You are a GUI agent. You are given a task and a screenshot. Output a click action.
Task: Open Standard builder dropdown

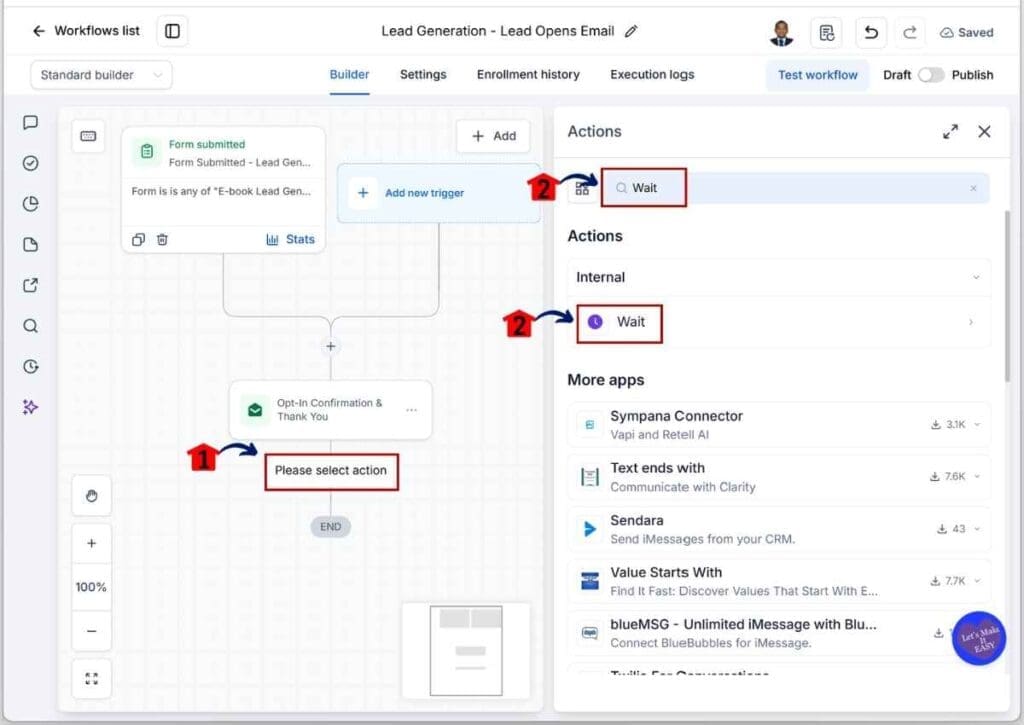[101, 75]
